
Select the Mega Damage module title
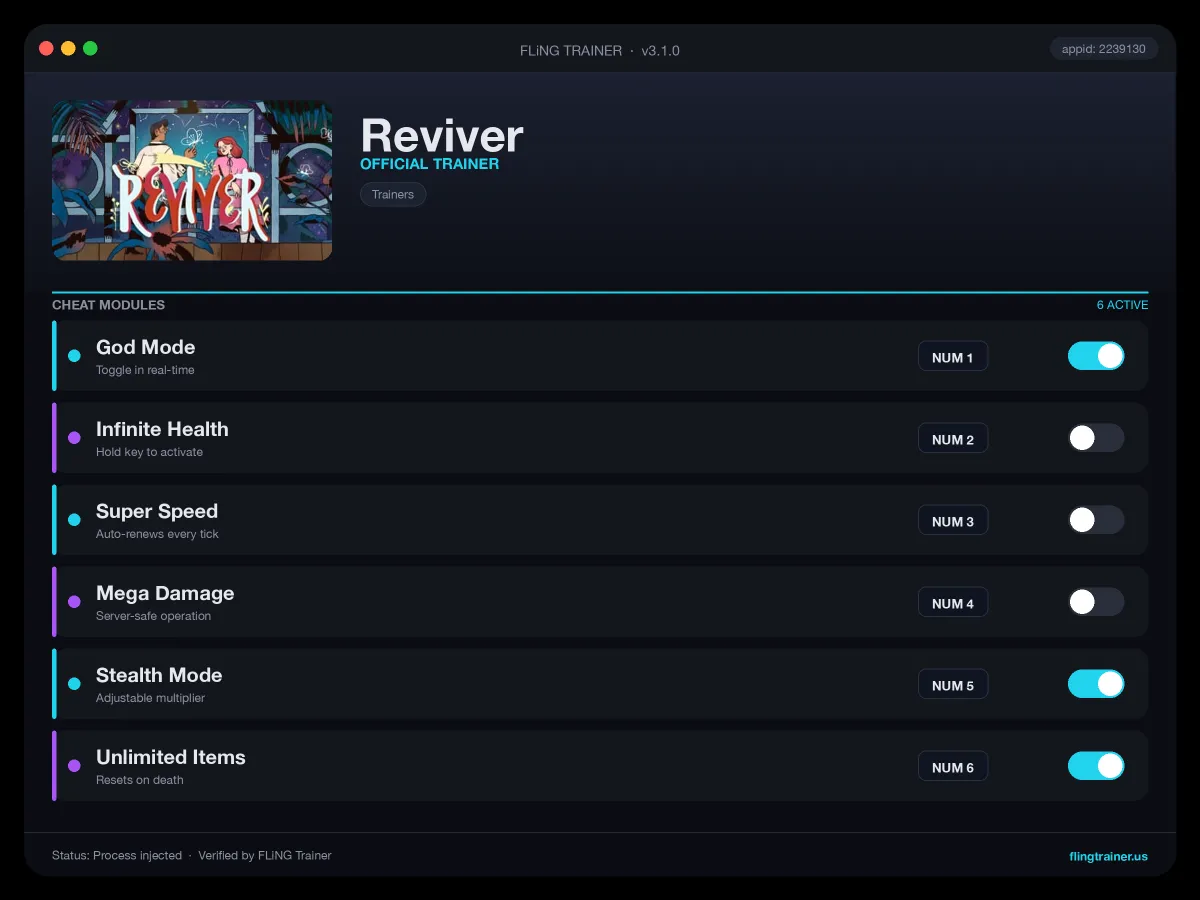165,593
